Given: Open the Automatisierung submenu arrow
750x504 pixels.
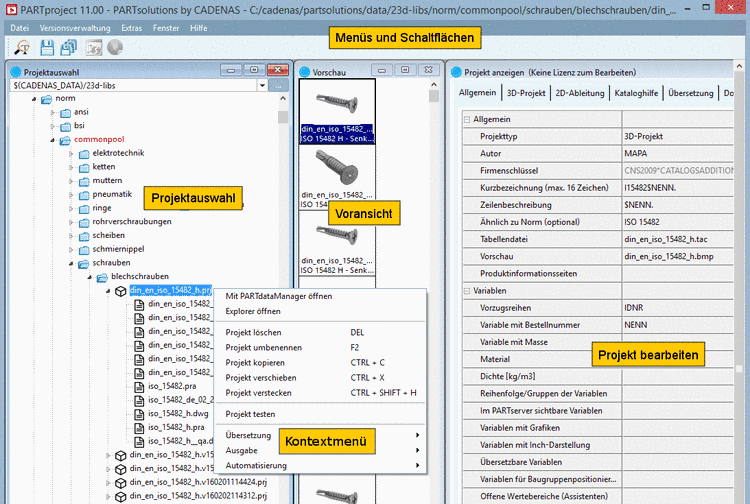Looking at the screenshot, I should click(x=418, y=465).
